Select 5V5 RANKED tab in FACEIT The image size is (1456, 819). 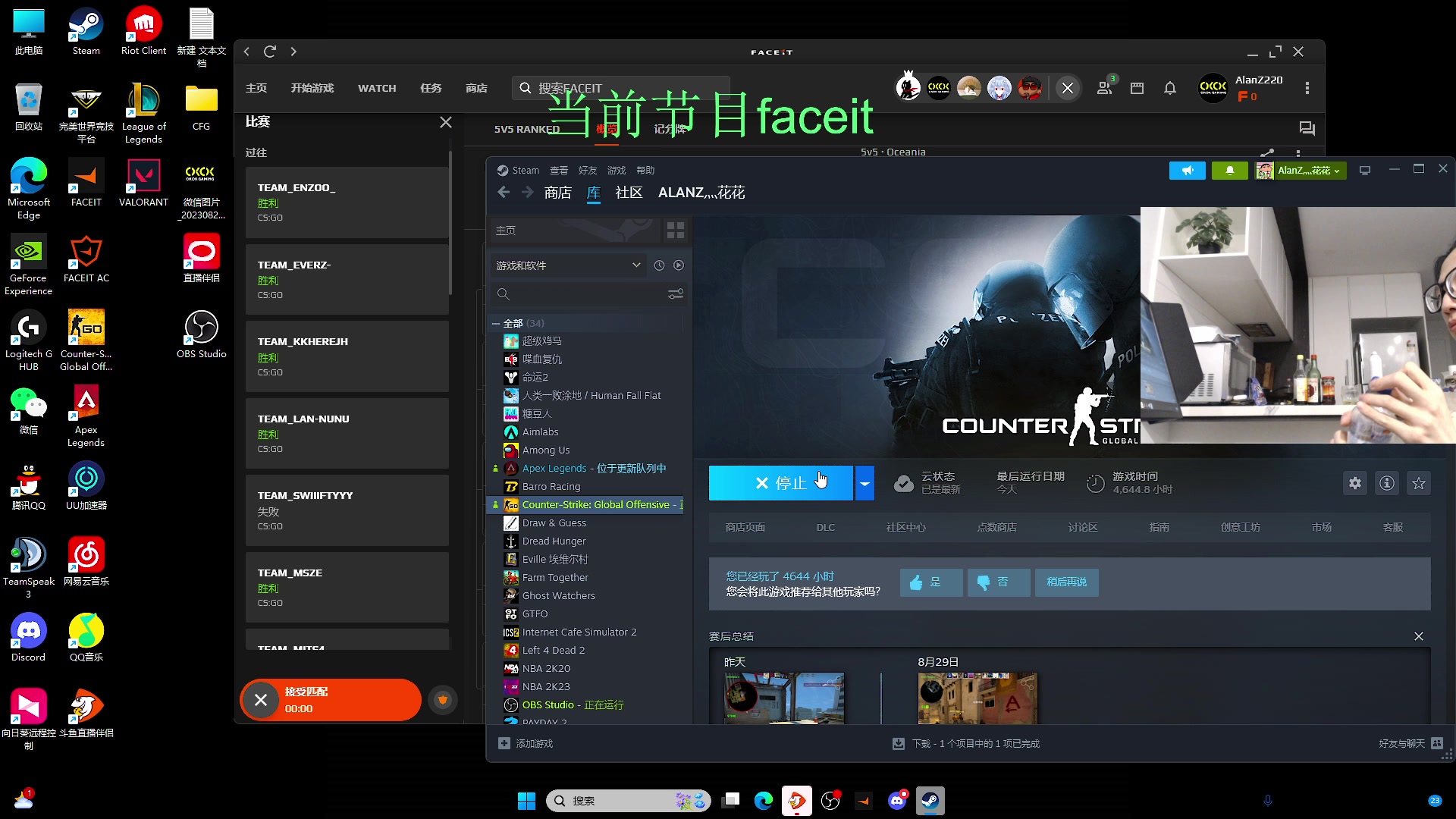click(x=527, y=129)
